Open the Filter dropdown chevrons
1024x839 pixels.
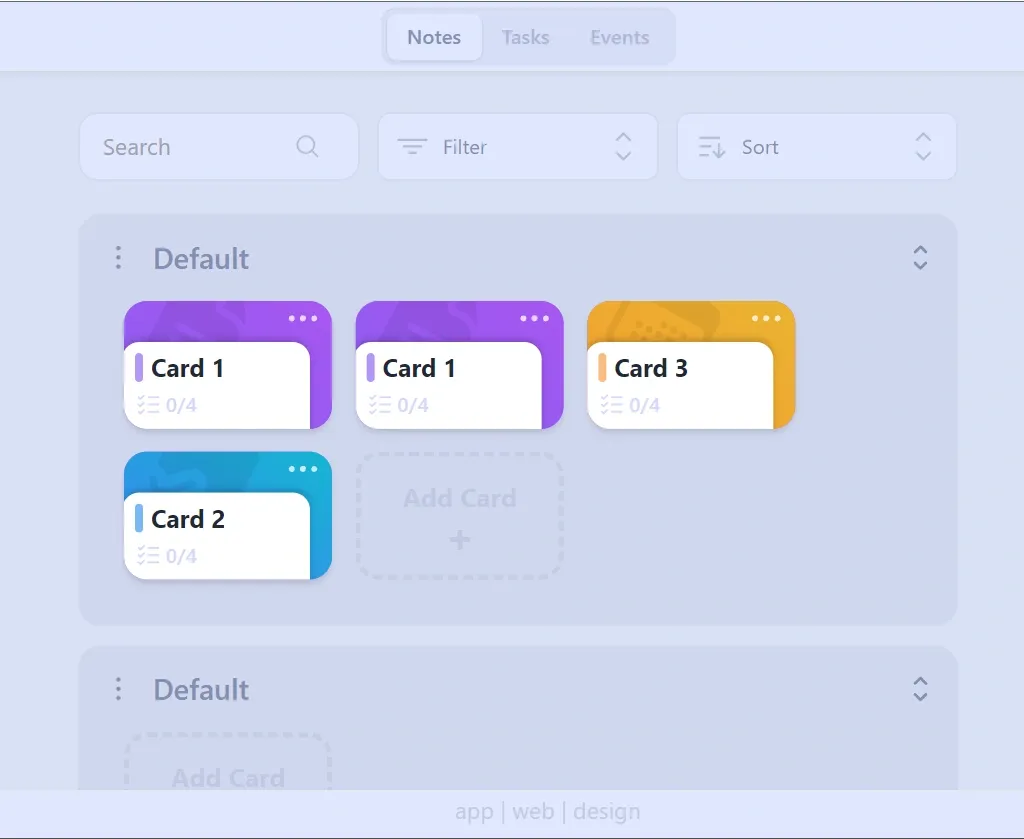623,147
